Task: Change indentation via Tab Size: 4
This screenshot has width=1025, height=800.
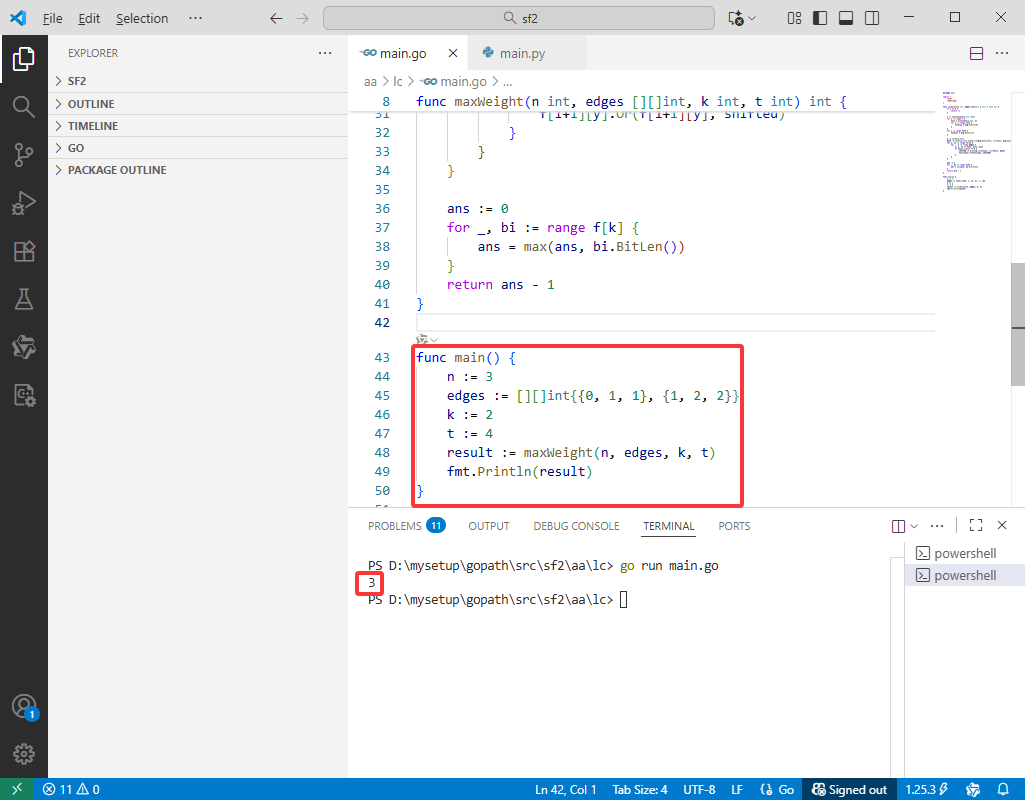Action: tap(639, 790)
